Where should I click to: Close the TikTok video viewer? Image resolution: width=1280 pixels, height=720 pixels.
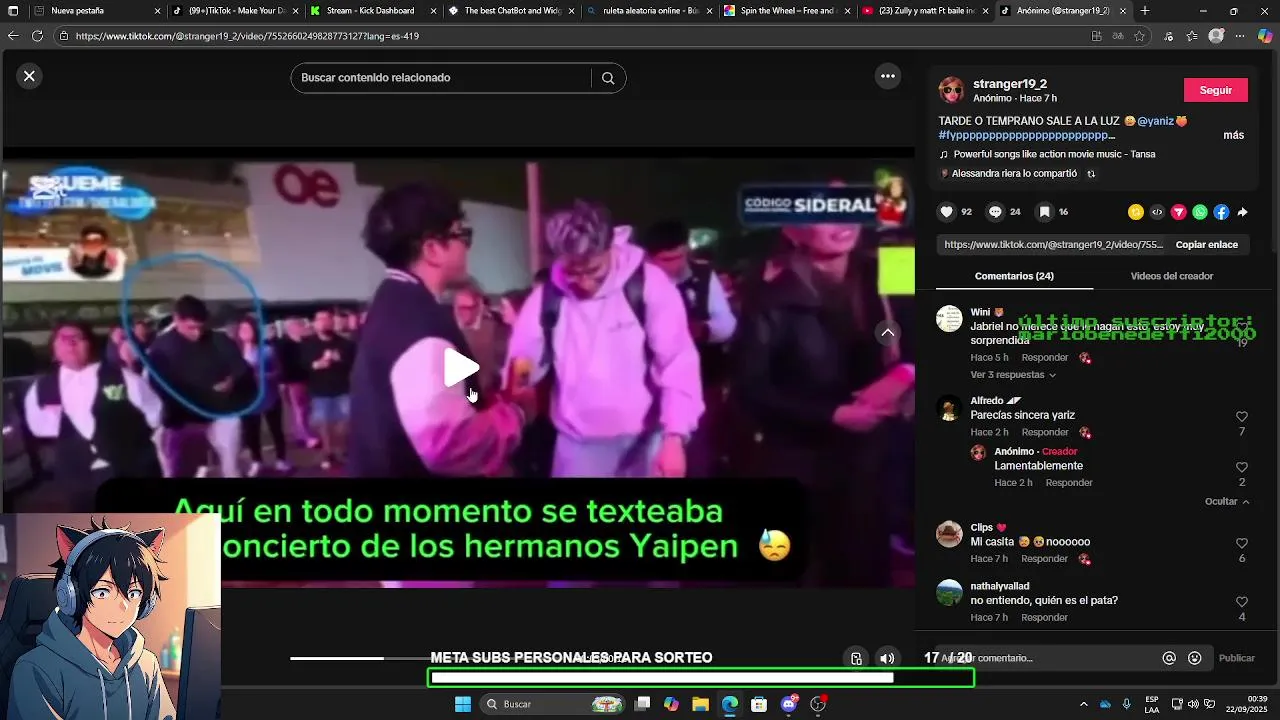pyautogui.click(x=29, y=76)
